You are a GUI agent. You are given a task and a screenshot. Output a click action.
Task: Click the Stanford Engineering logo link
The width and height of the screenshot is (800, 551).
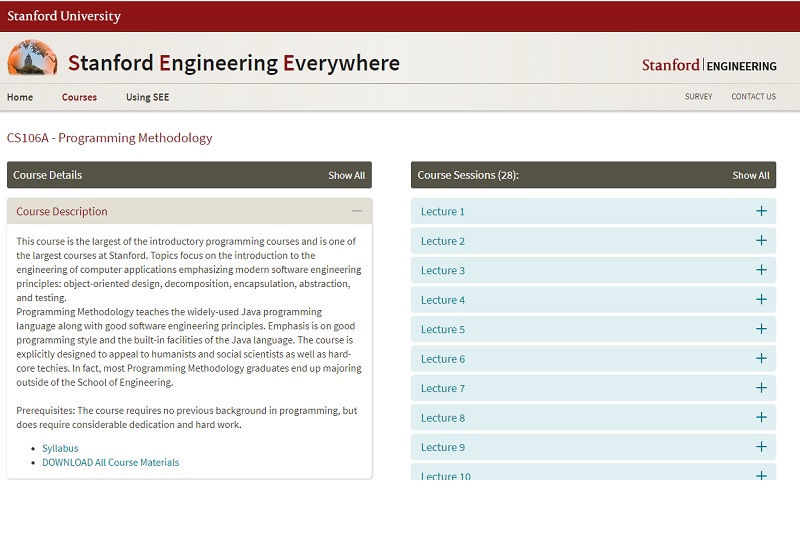click(709, 65)
